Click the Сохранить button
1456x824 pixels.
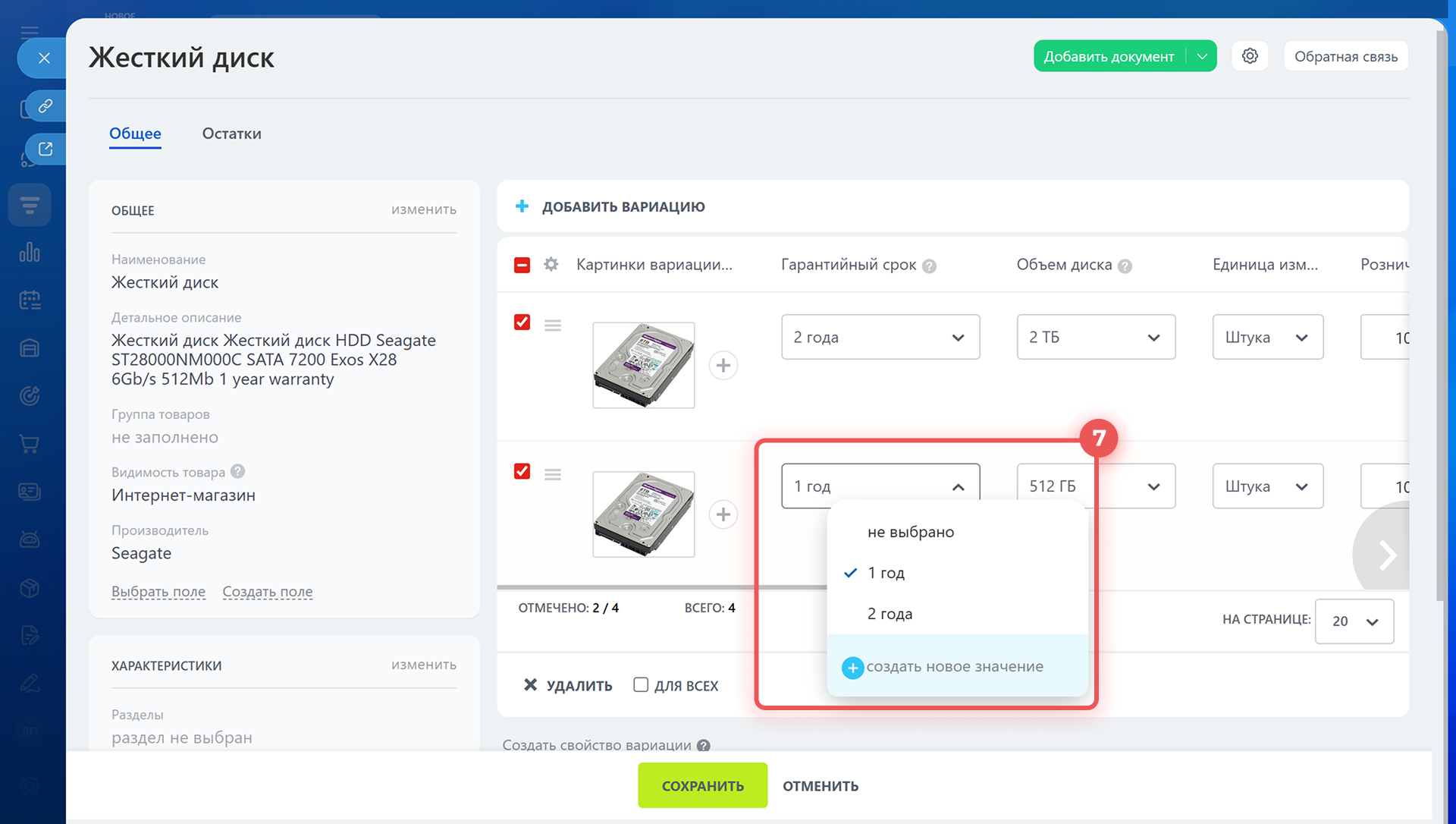click(x=702, y=786)
